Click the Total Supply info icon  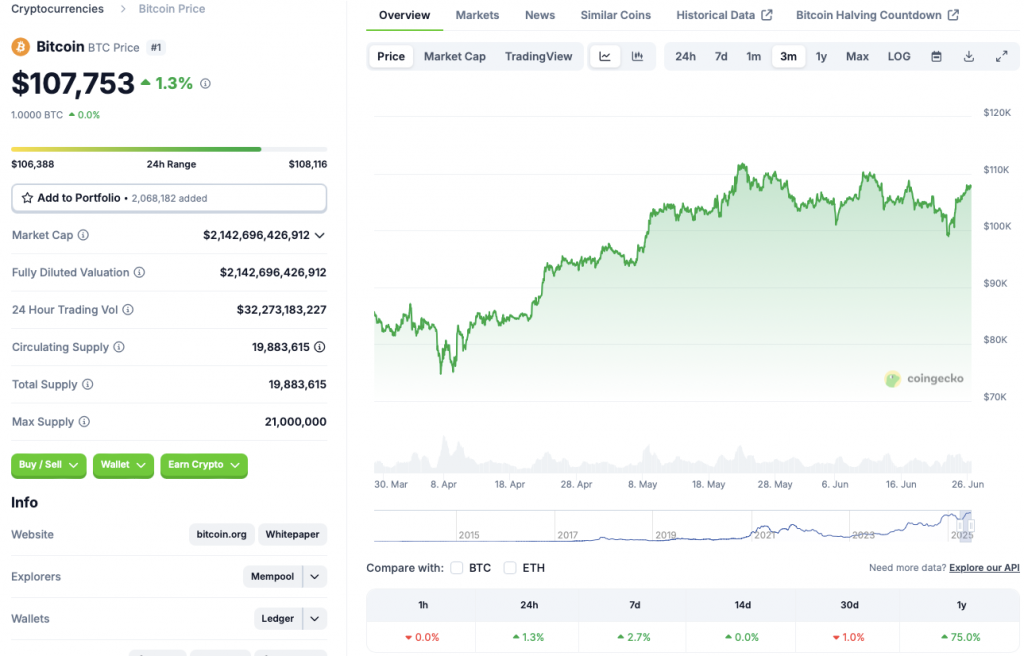tap(88, 384)
